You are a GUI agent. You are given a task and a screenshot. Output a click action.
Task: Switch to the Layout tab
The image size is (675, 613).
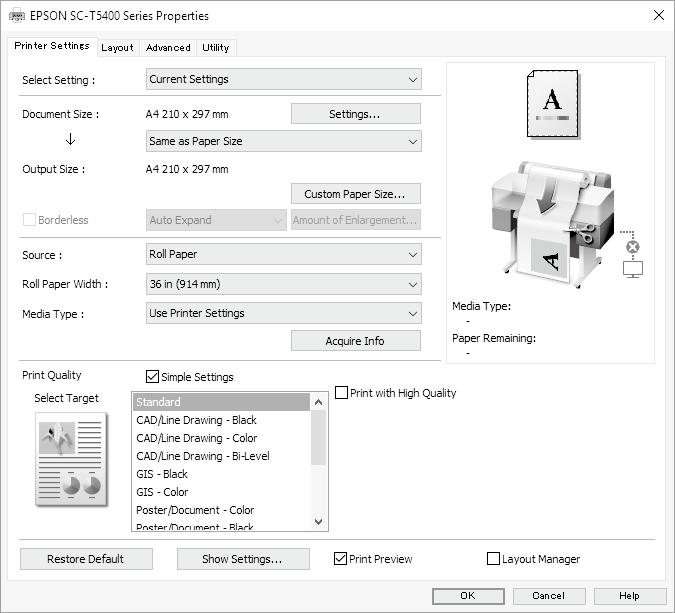coord(118,48)
